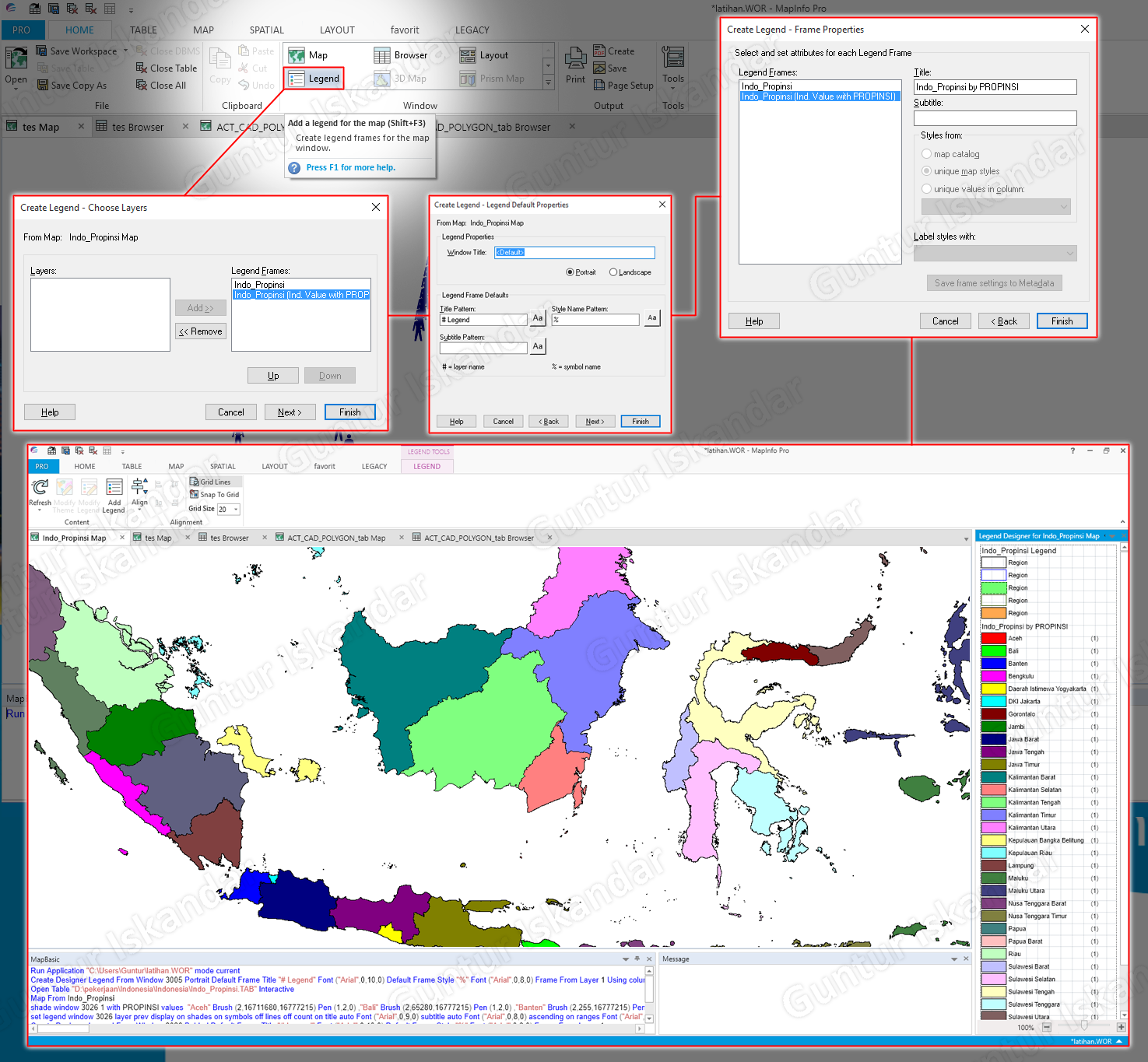Click the Subtitle field in Frame Properties
The image size is (1148, 1062).
coord(995,118)
